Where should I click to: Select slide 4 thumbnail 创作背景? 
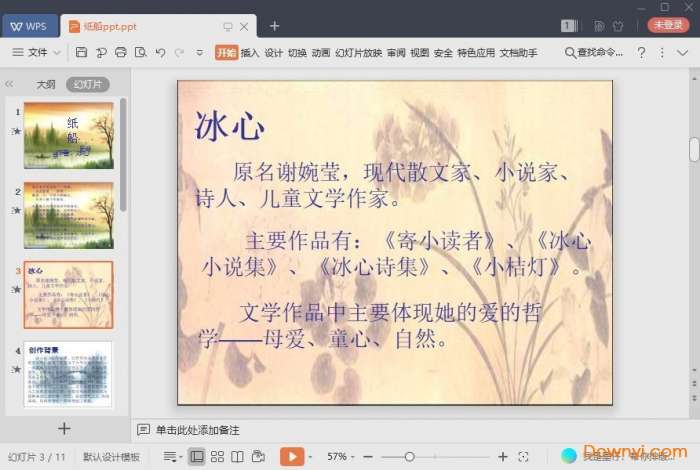(x=68, y=374)
